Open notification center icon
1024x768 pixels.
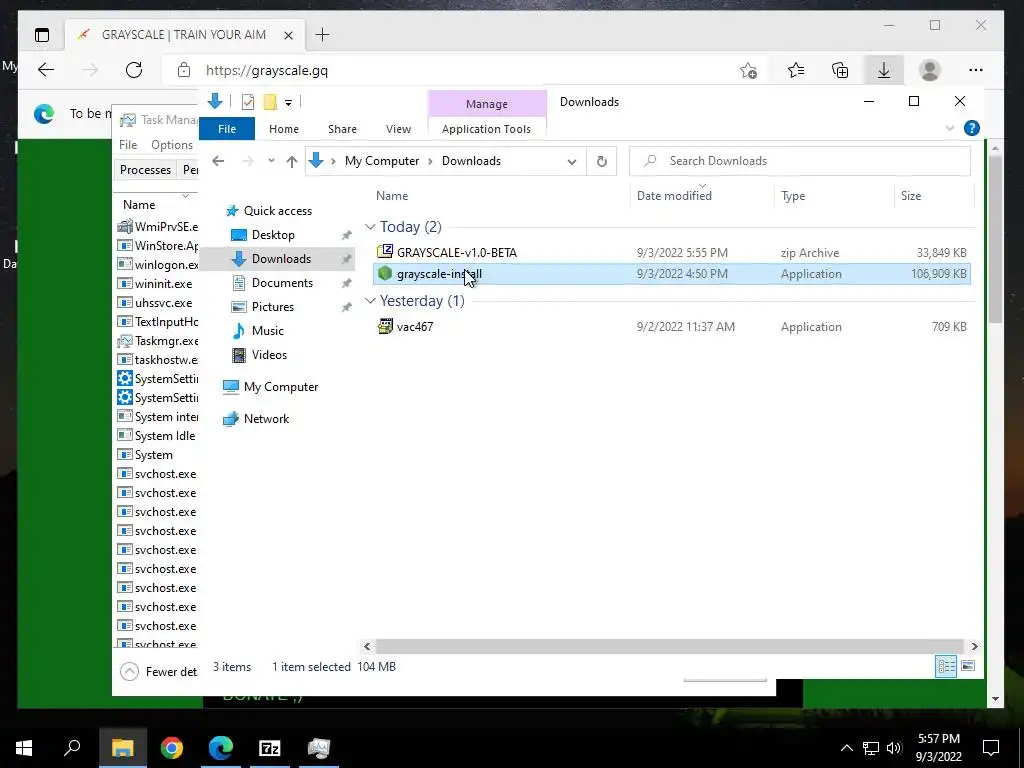point(991,748)
